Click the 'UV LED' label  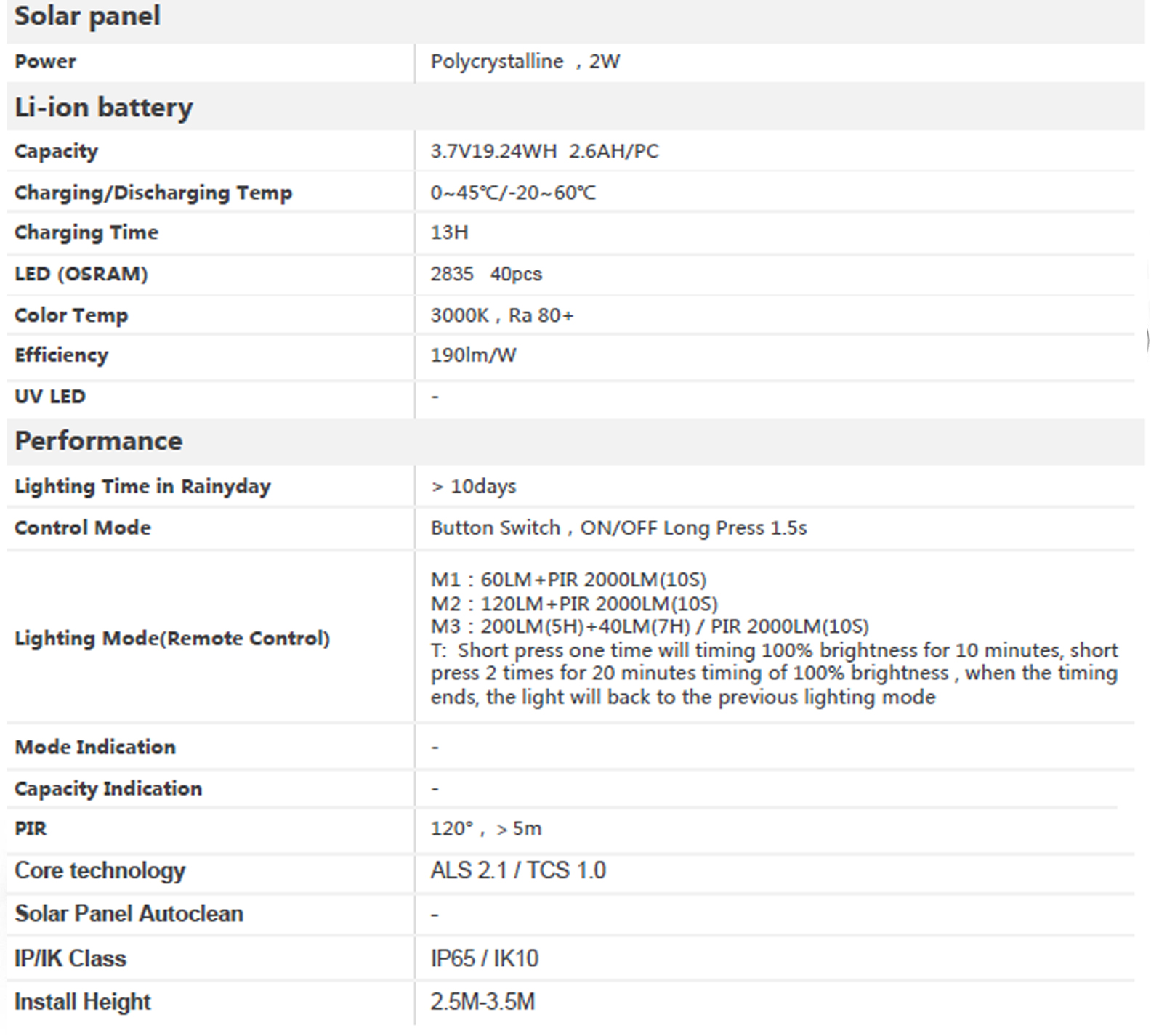[x=50, y=397]
